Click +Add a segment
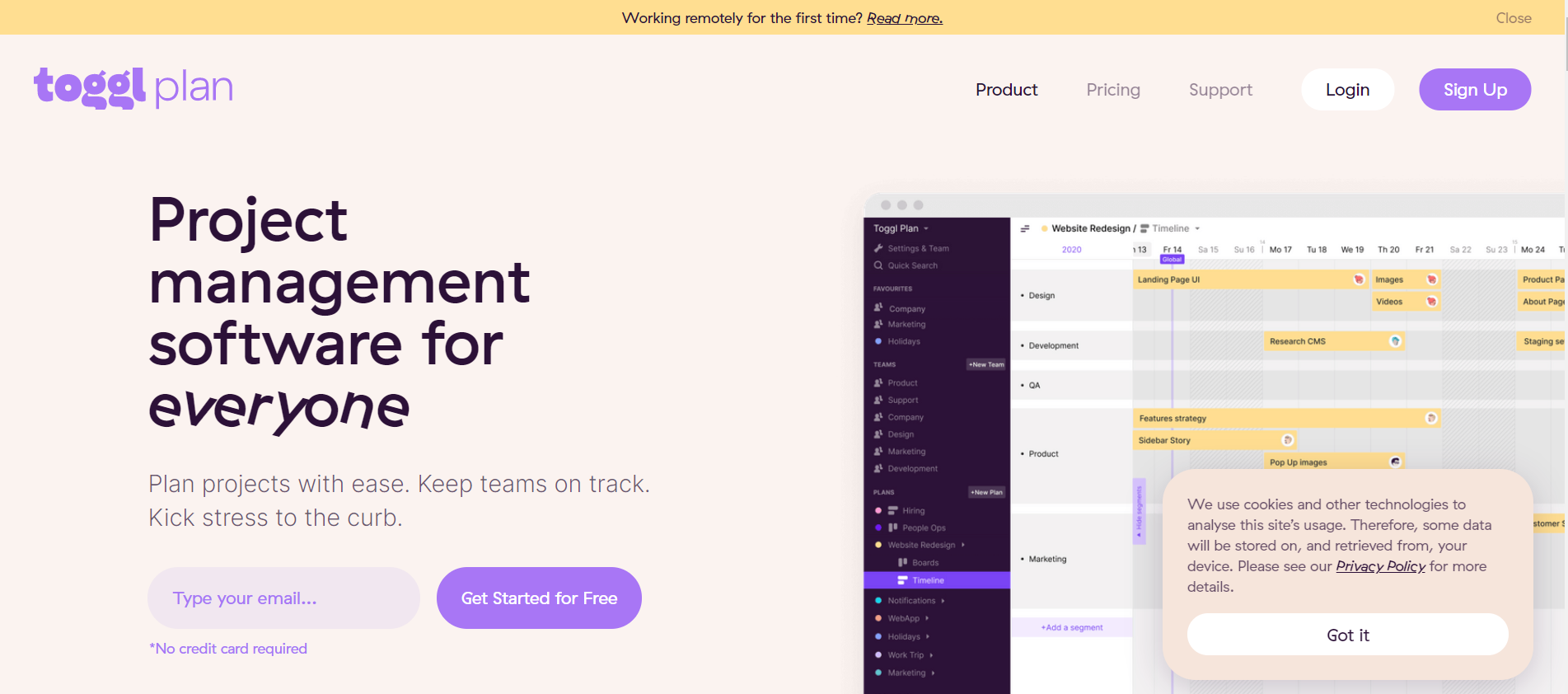The height and width of the screenshot is (694, 1568). pos(1071,627)
